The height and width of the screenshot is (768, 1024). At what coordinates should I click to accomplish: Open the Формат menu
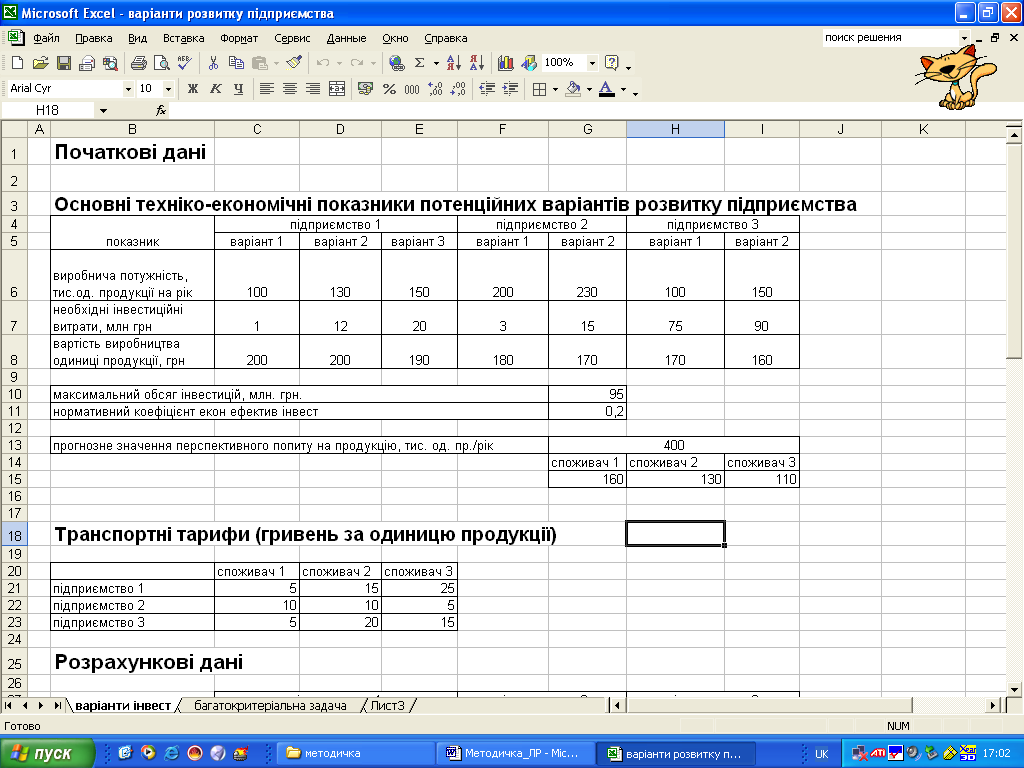pyautogui.click(x=239, y=39)
